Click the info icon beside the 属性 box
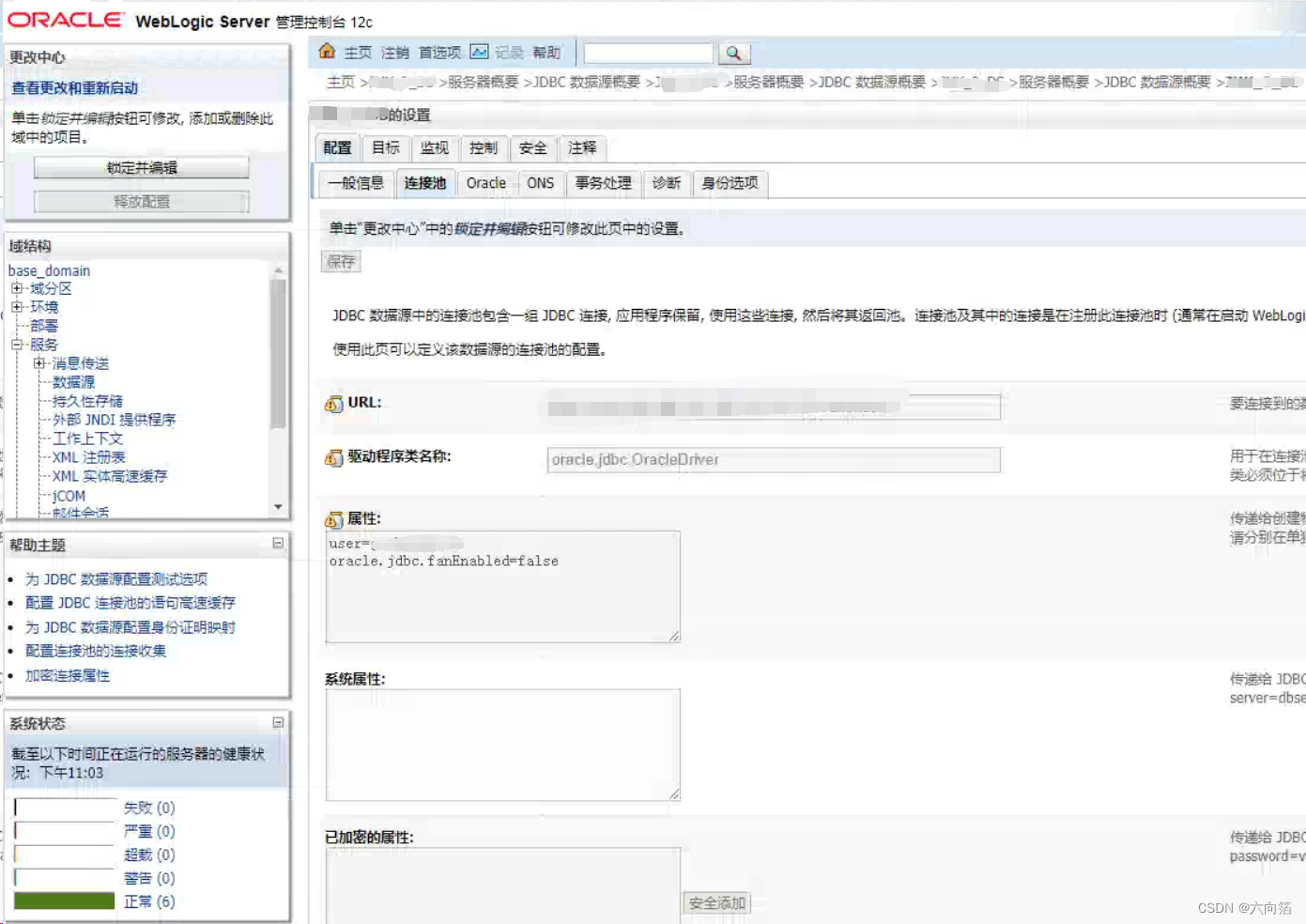The image size is (1306, 924). [334, 519]
